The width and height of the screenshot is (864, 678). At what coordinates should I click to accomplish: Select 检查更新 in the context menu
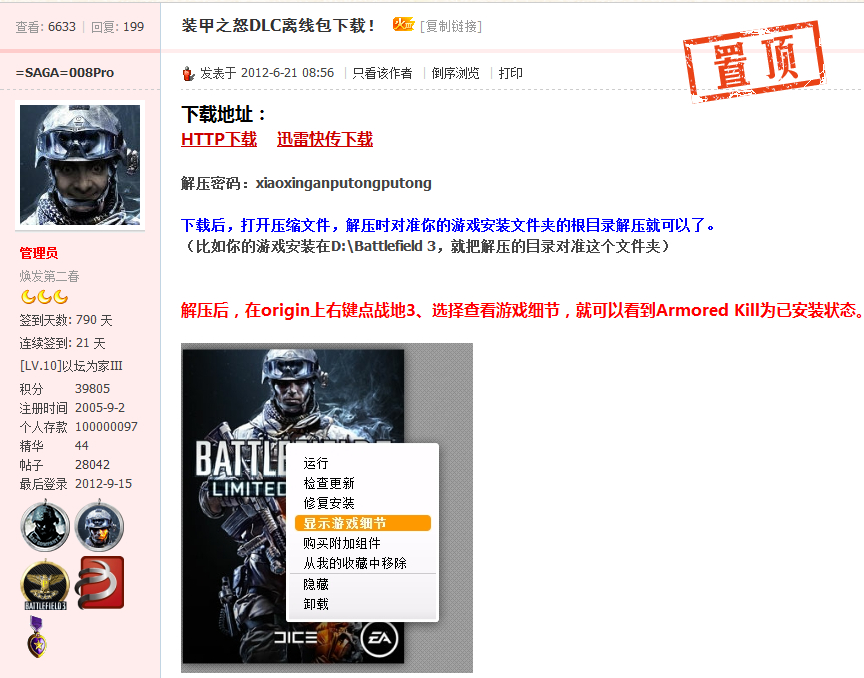pyautogui.click(x=329, y=483)
